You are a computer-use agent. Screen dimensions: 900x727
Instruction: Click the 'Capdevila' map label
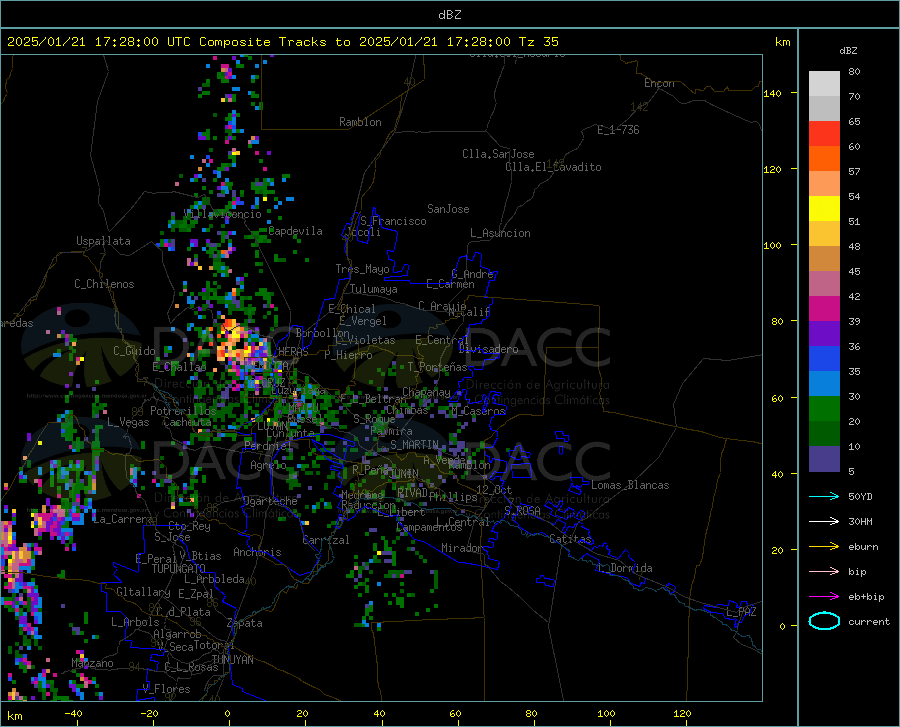[295, 231]
